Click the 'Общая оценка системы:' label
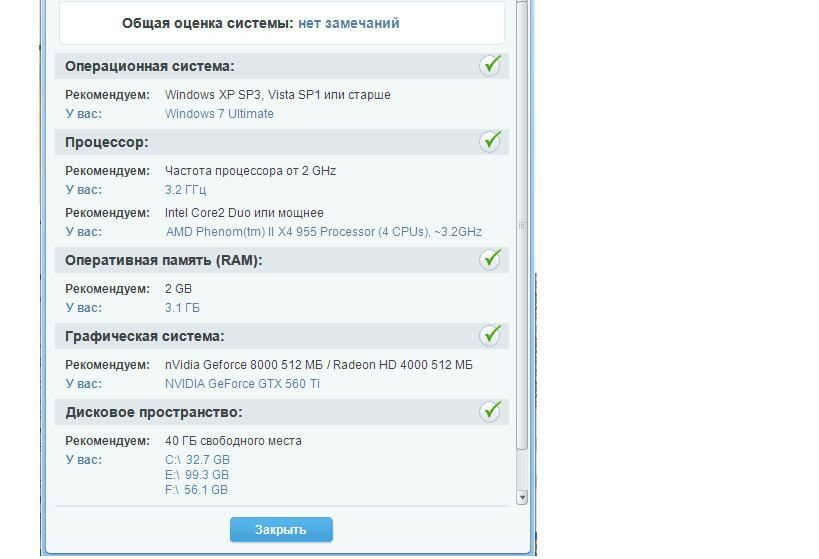The width and height of the screenshot is (819, 559). (x=208, y=23)
